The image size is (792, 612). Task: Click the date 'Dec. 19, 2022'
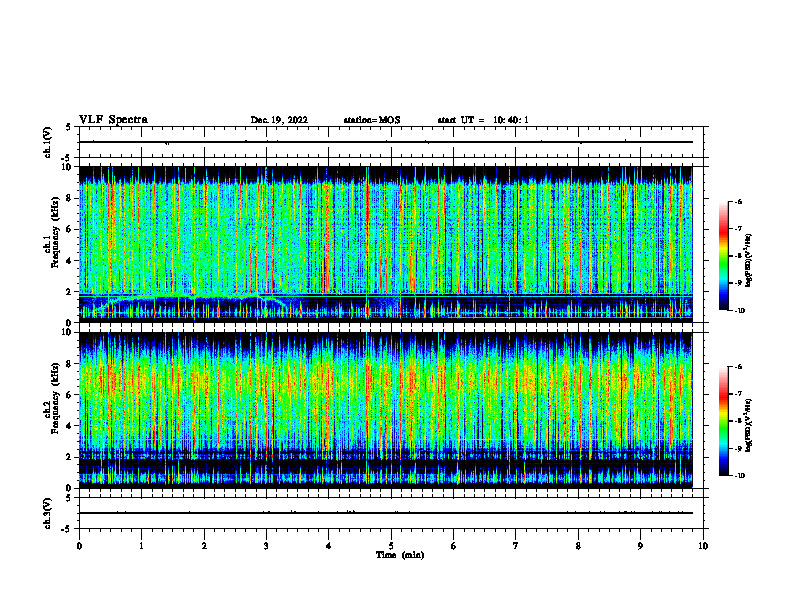pos(279,120)
